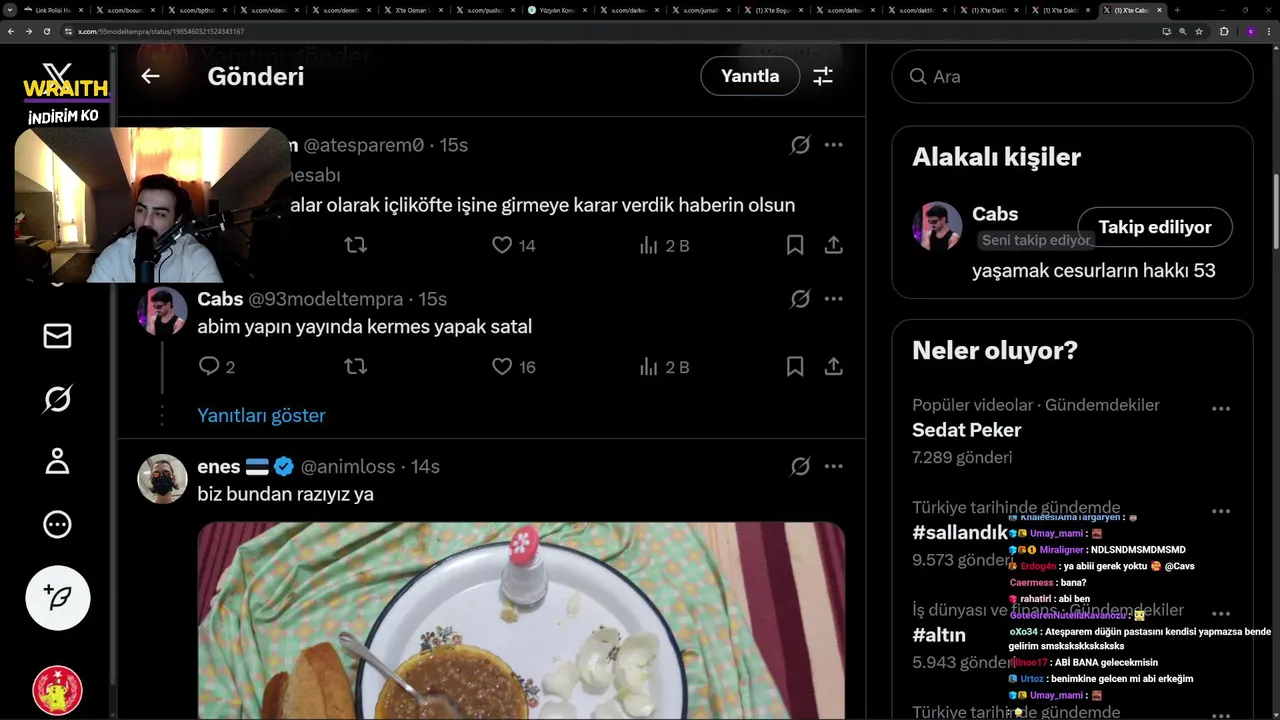Switch to the x.com/videoc browser tab
1280x720 pixels.
coord(270,10)
